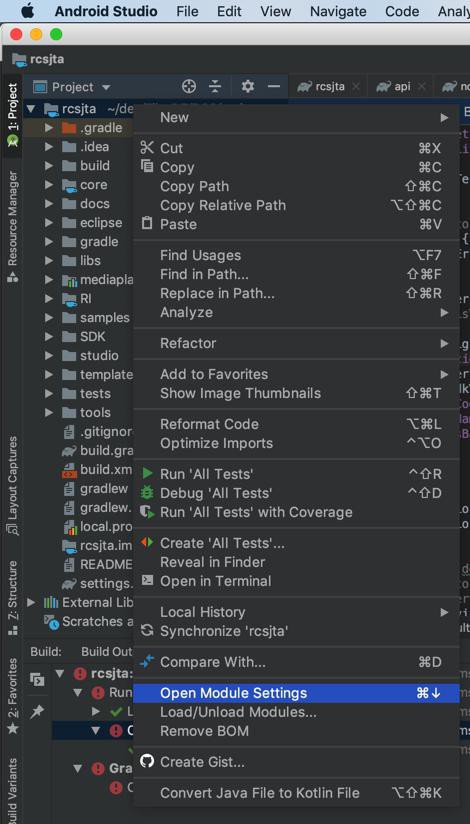The width and height of the screenshot is (470, 824).
Task: Click the collapse all icon in Project panel
Action: [x=215, y=87]
